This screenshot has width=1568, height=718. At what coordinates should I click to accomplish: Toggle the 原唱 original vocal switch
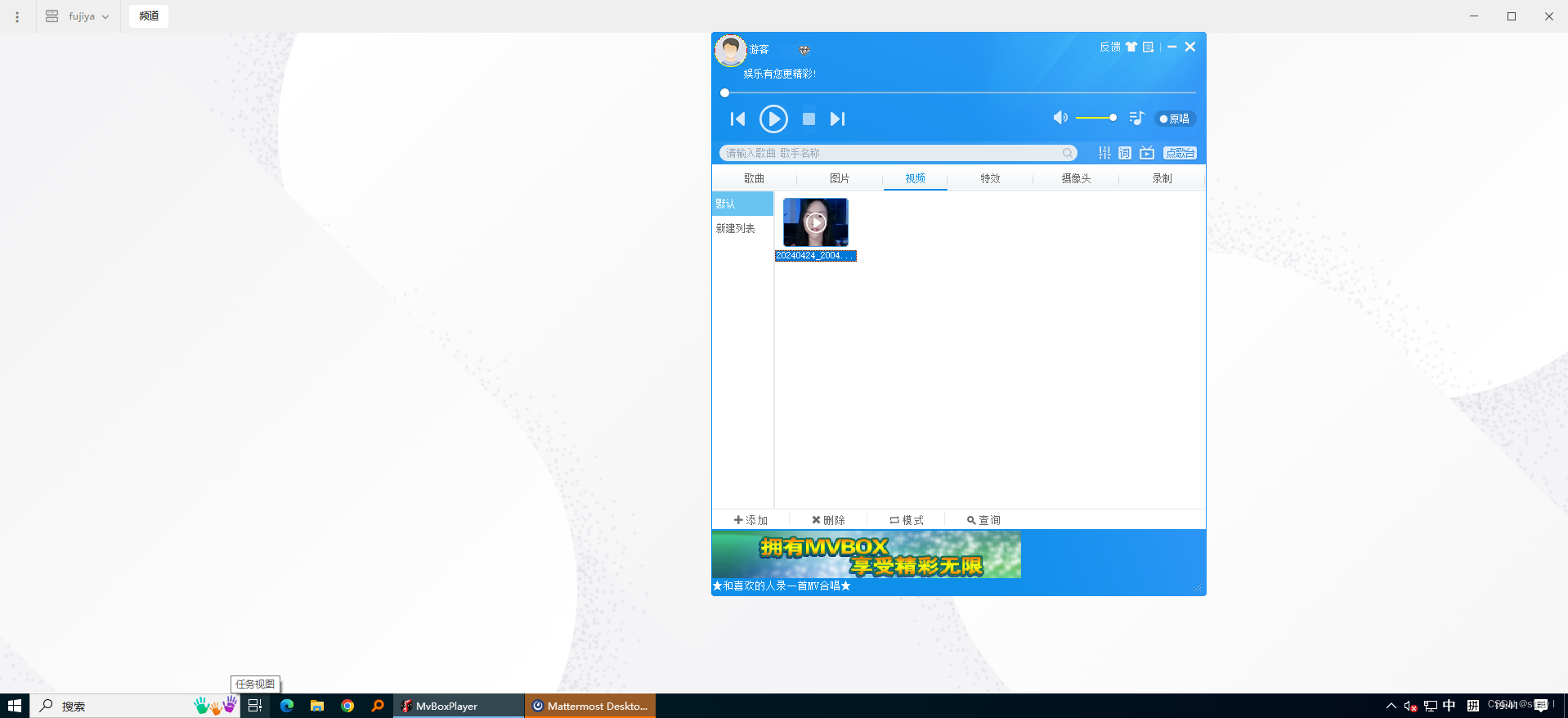coord(1175,119)
